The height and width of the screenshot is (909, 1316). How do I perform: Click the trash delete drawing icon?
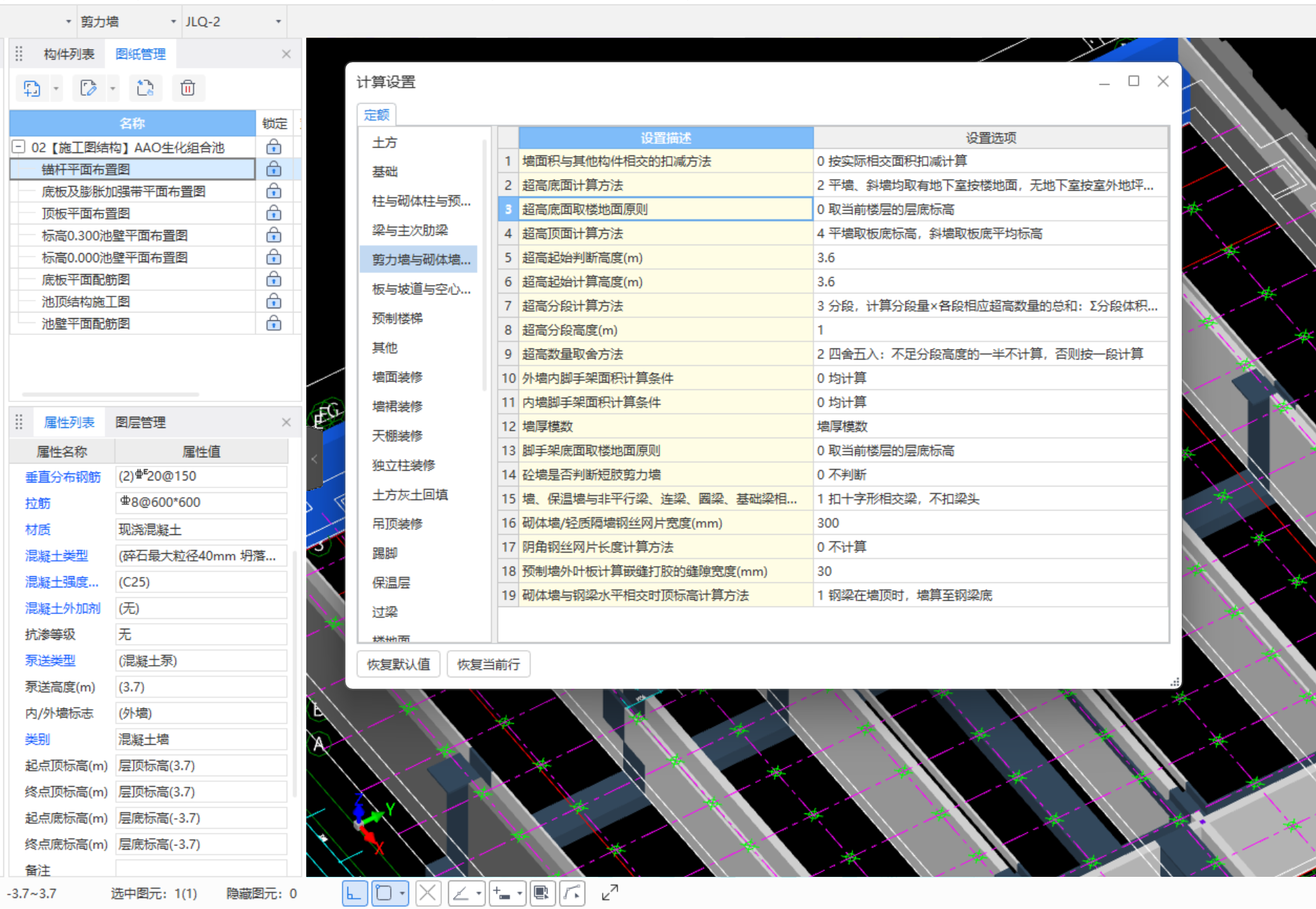pyautogui.click(x=187, y=88)
